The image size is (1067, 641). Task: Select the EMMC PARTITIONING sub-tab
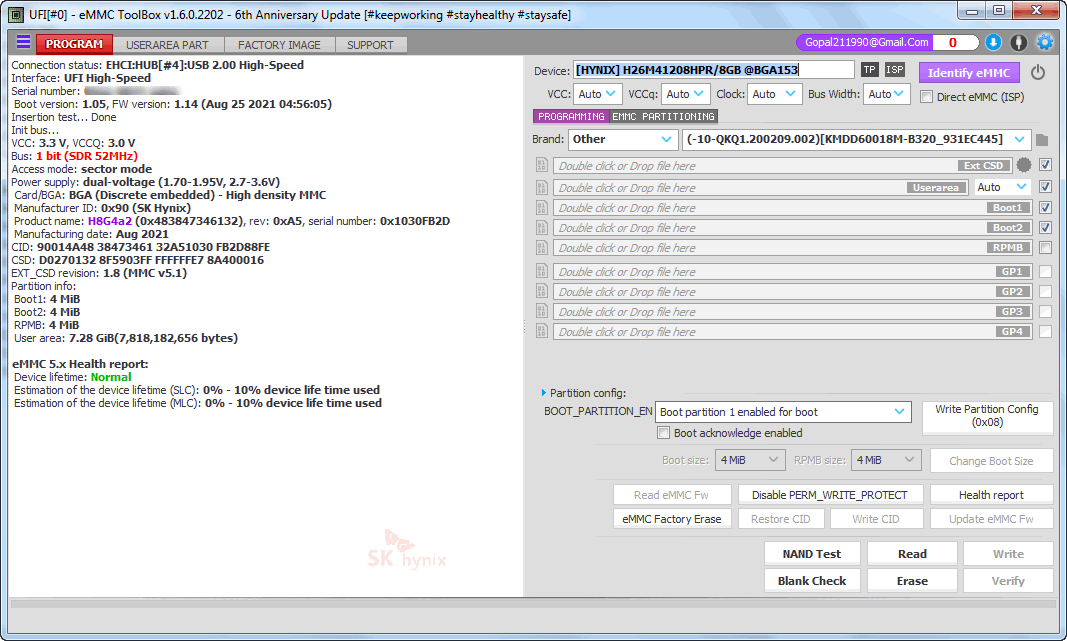point(663,116)
